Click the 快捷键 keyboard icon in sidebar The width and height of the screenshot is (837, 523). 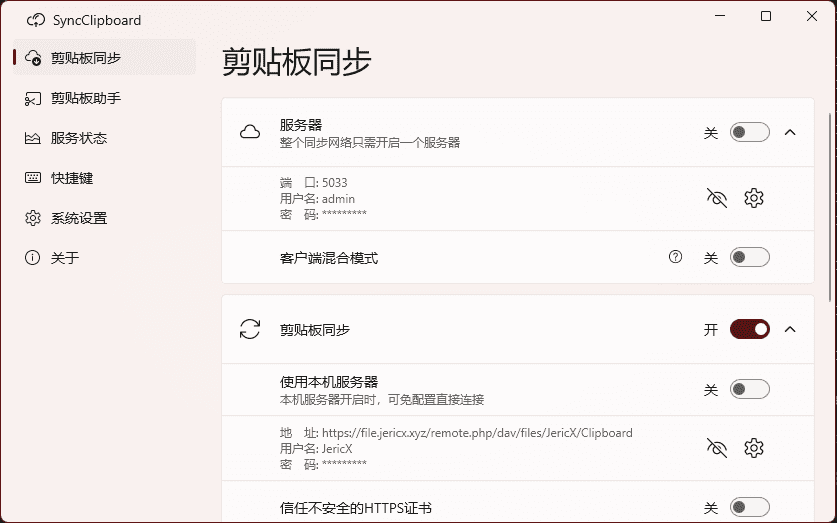(x=33, y=178)
